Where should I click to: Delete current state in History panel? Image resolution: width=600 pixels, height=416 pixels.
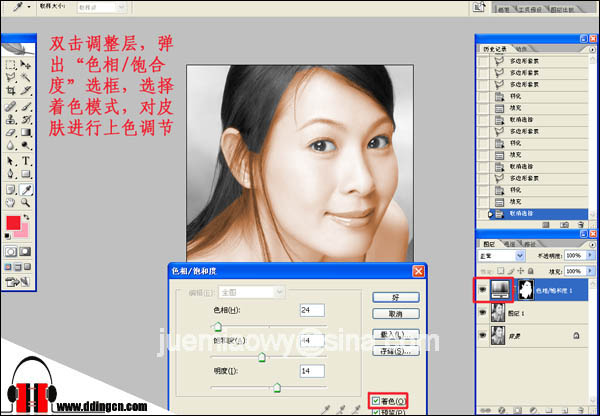pos(581,225)
